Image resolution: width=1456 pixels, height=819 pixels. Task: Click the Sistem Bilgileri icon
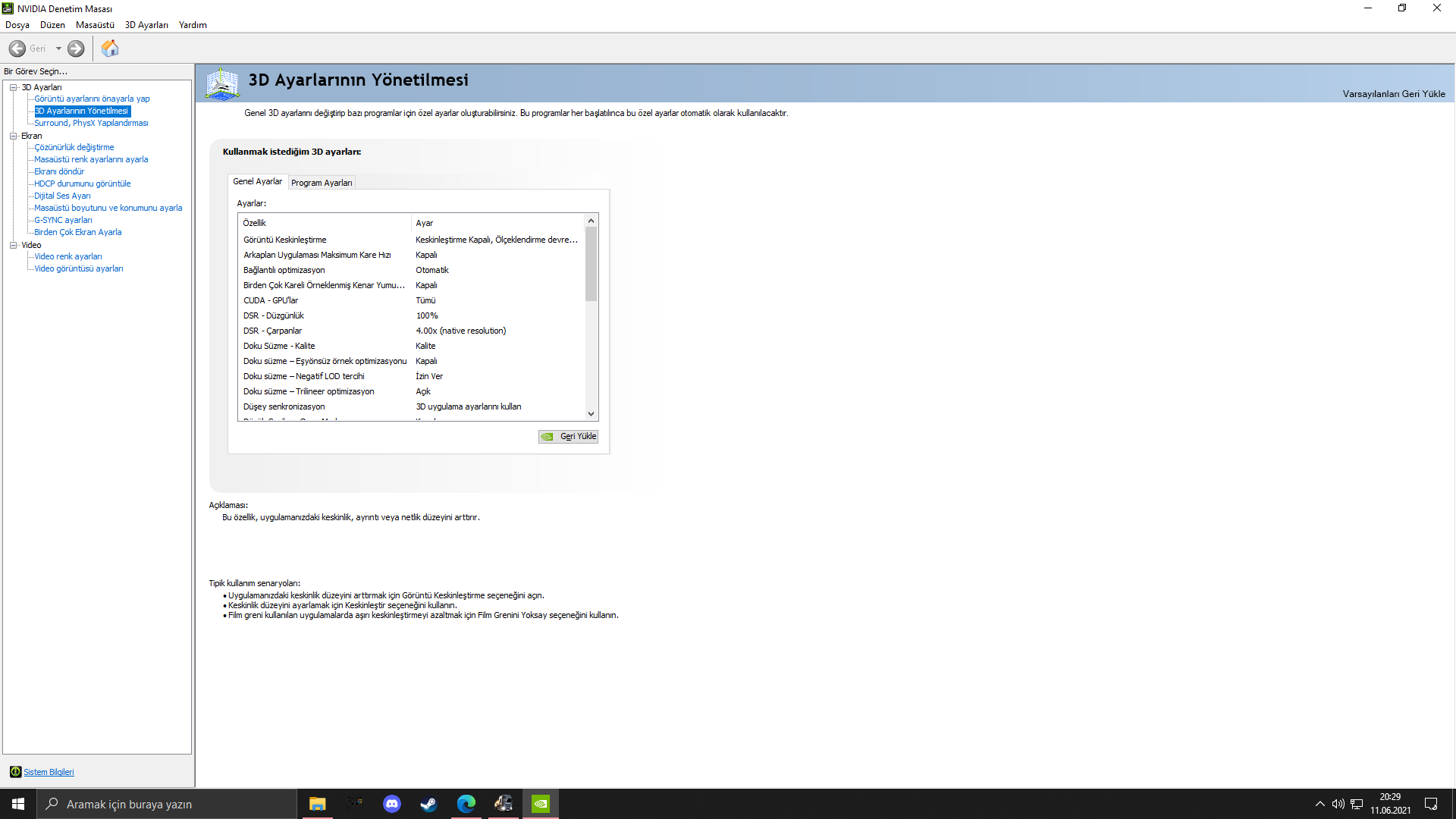pos(15,772)
